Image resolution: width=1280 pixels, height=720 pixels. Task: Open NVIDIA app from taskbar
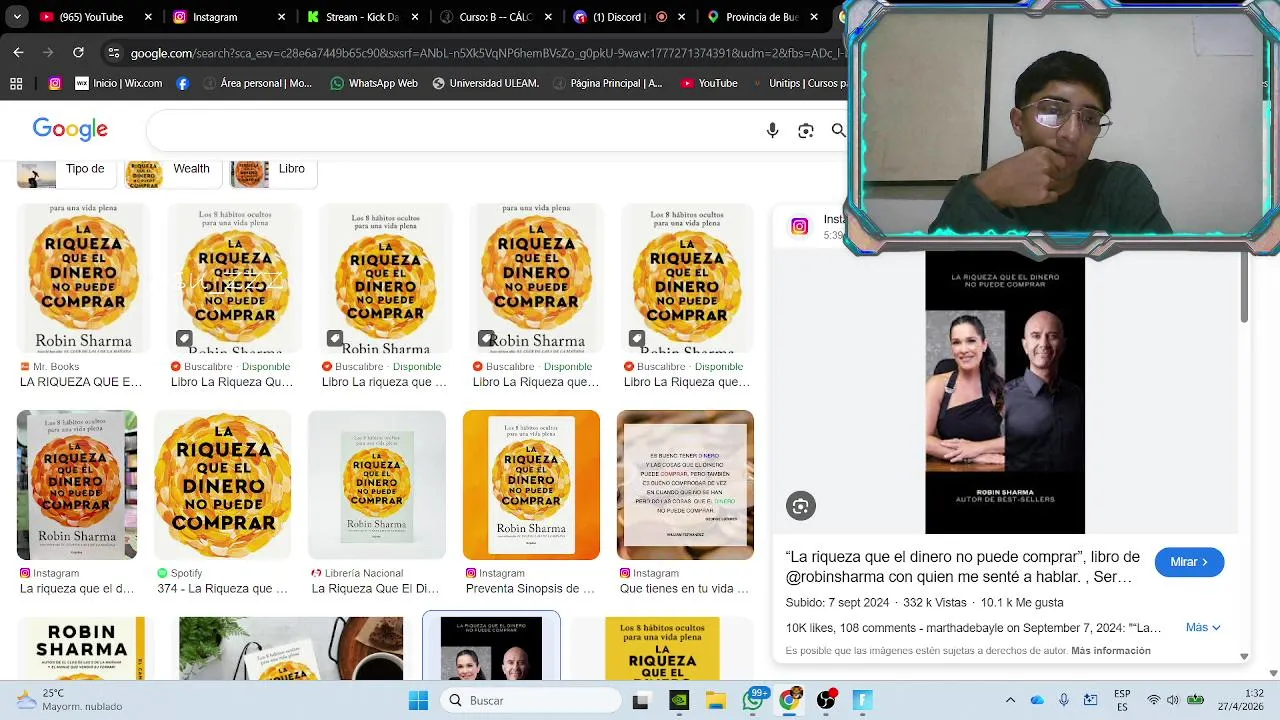pyautogui.click(x=678, y=700)
